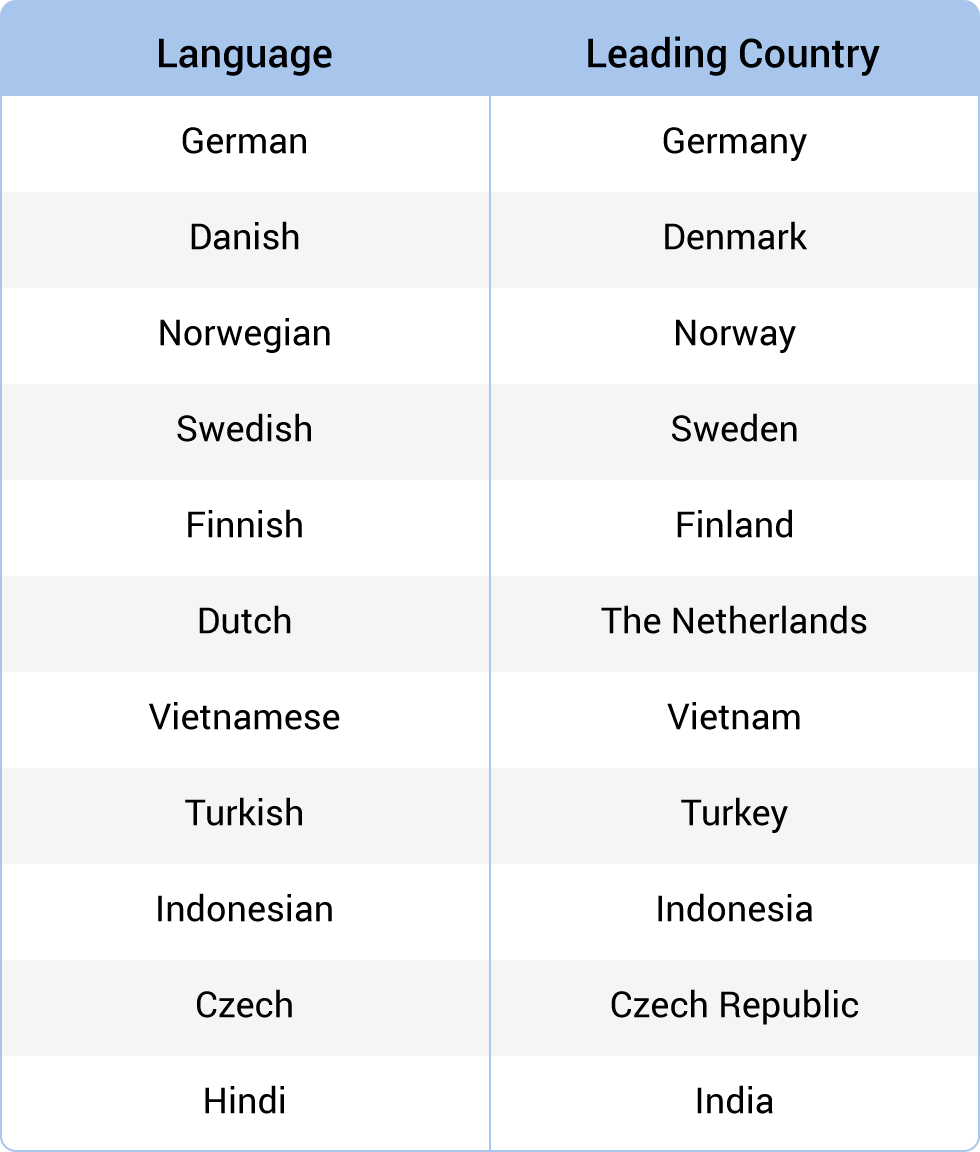The width and height of the screenshot is (980, 1152).
Task: Select the Finnish language cell
Action: [x=244, y=525]
